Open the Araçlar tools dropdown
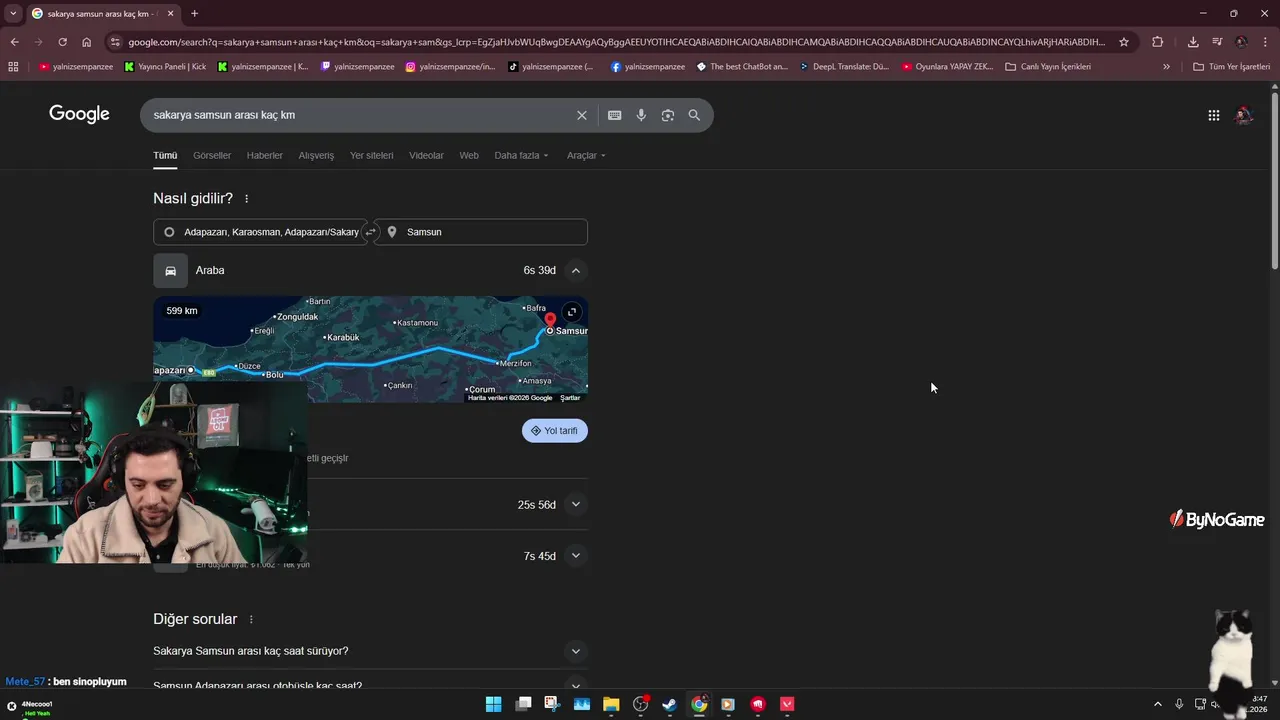This screenshot has height=720, width=1280. click(586, 156)
